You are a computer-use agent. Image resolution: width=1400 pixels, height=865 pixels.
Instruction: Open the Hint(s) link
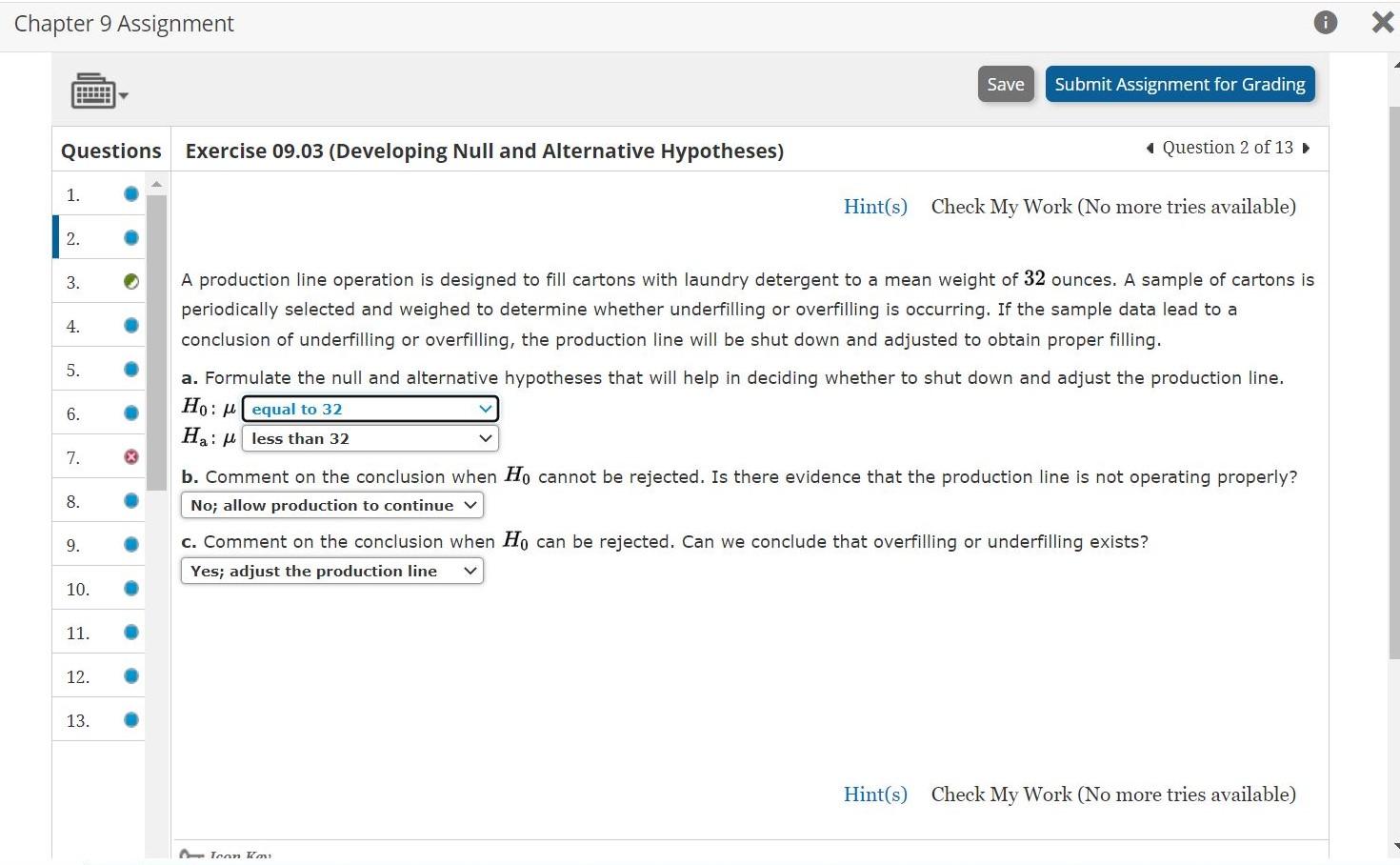(x=874, y=206)
